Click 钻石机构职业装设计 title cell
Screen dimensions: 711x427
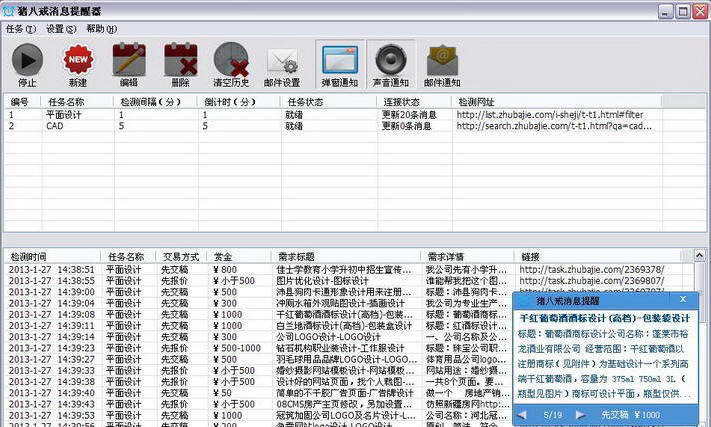(340, 348)
